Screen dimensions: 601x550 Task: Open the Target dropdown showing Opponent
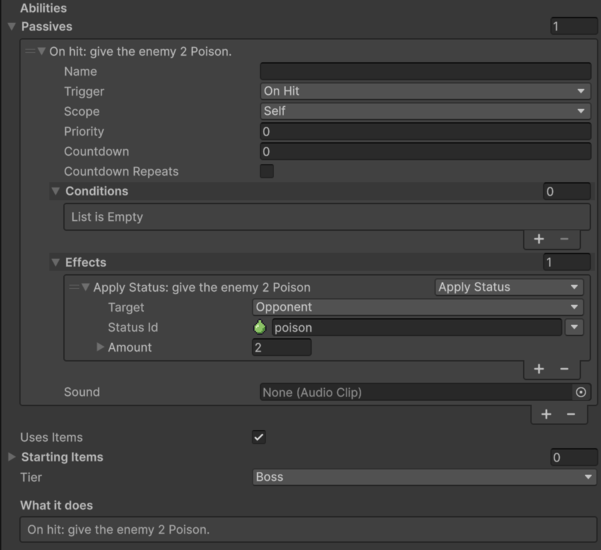[x=418, y=307]
